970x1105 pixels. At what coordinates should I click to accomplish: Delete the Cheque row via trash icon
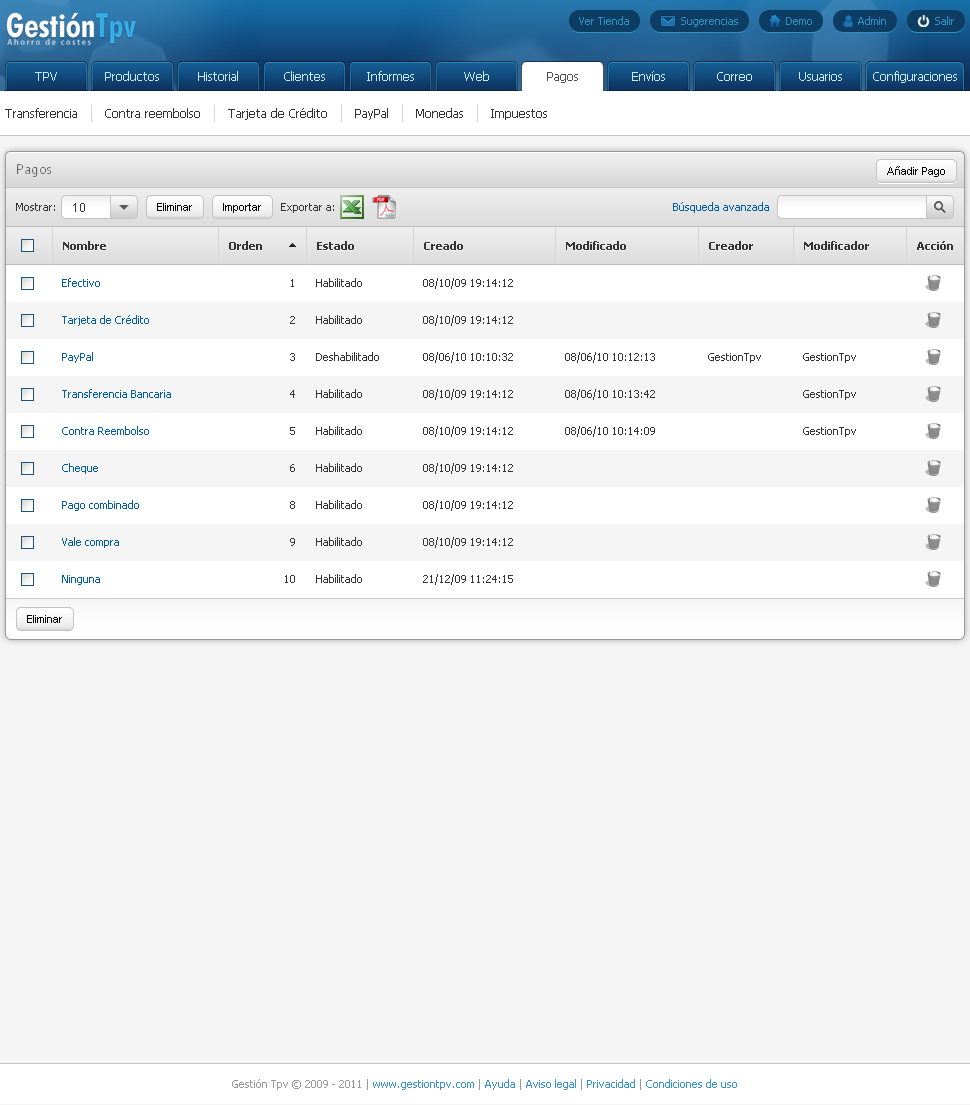tap(933, 468)
